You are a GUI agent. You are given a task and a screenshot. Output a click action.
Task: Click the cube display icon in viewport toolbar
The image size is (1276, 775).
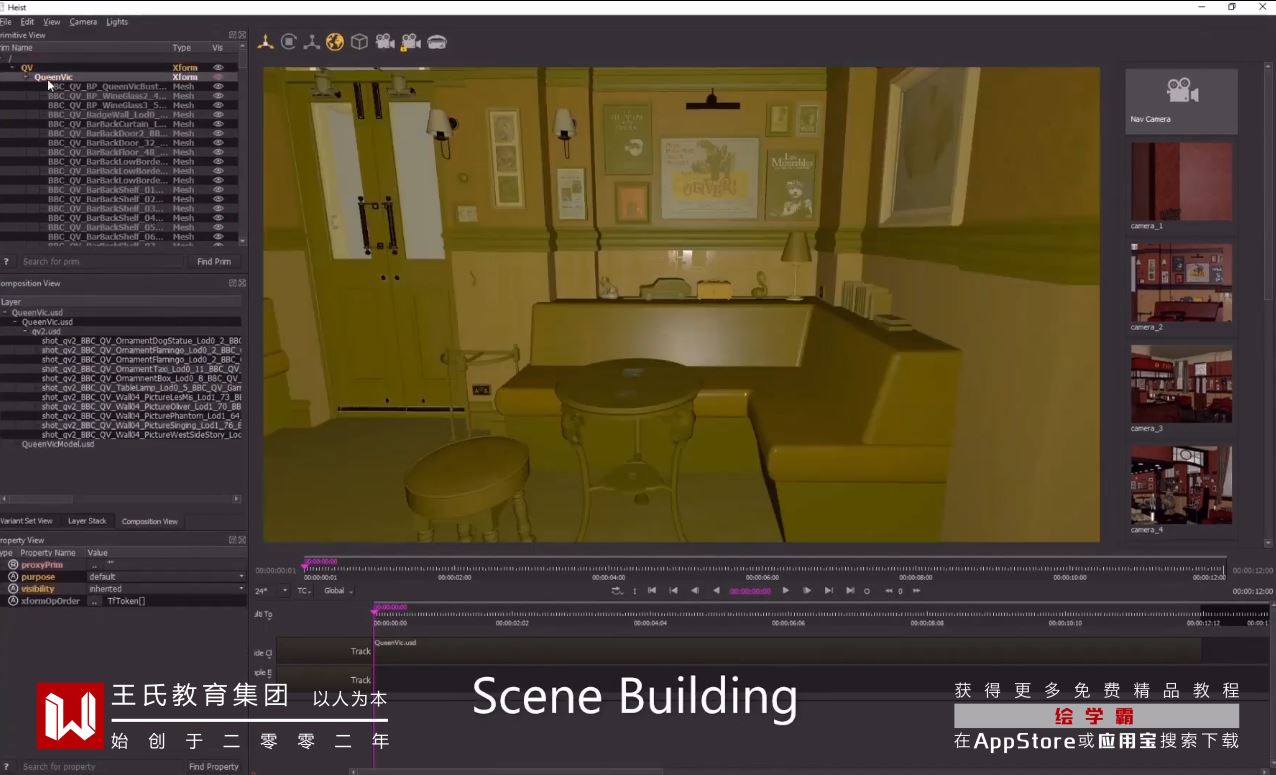[x=359, y=42]
